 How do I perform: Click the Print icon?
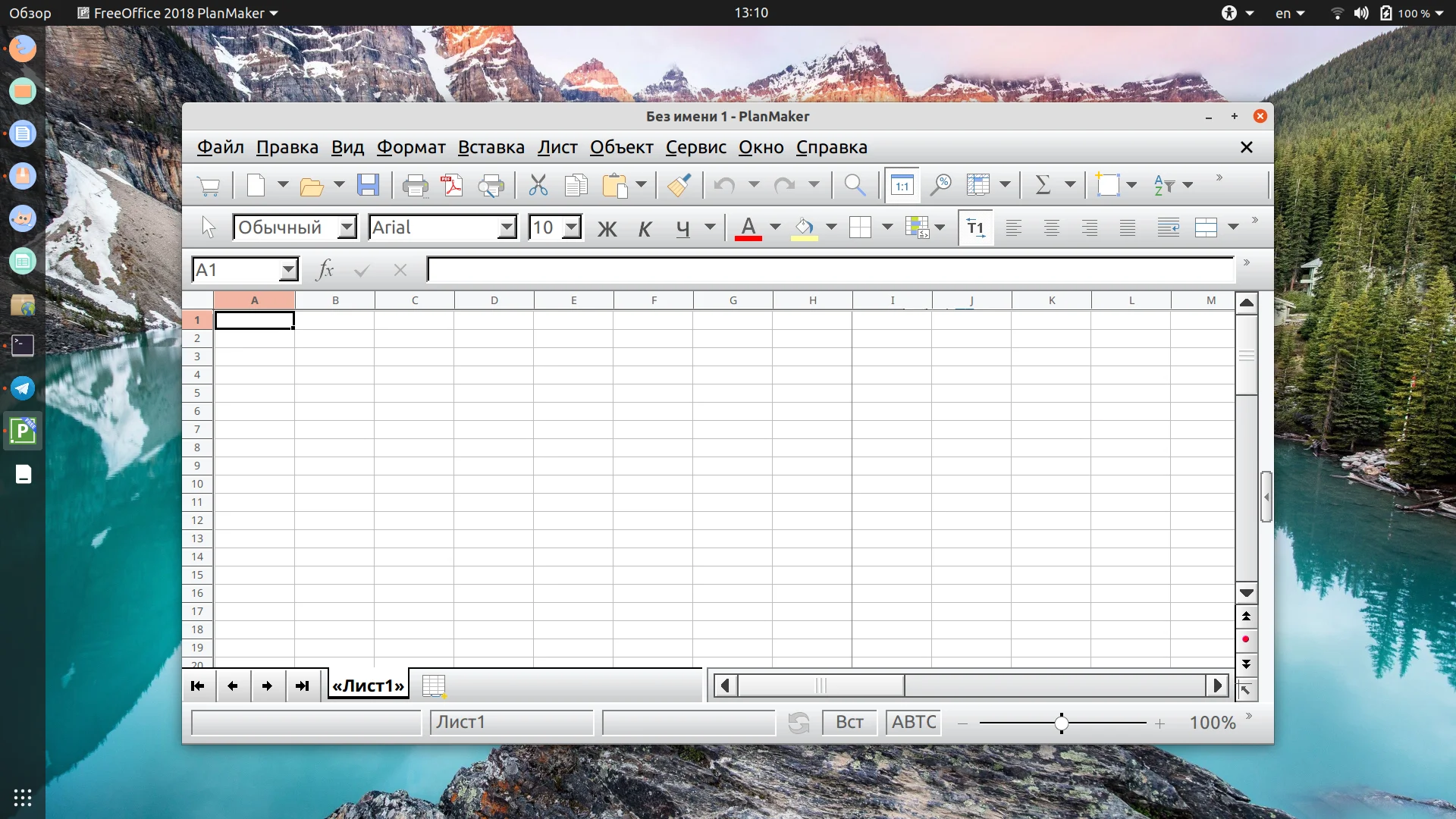[415, 185]
